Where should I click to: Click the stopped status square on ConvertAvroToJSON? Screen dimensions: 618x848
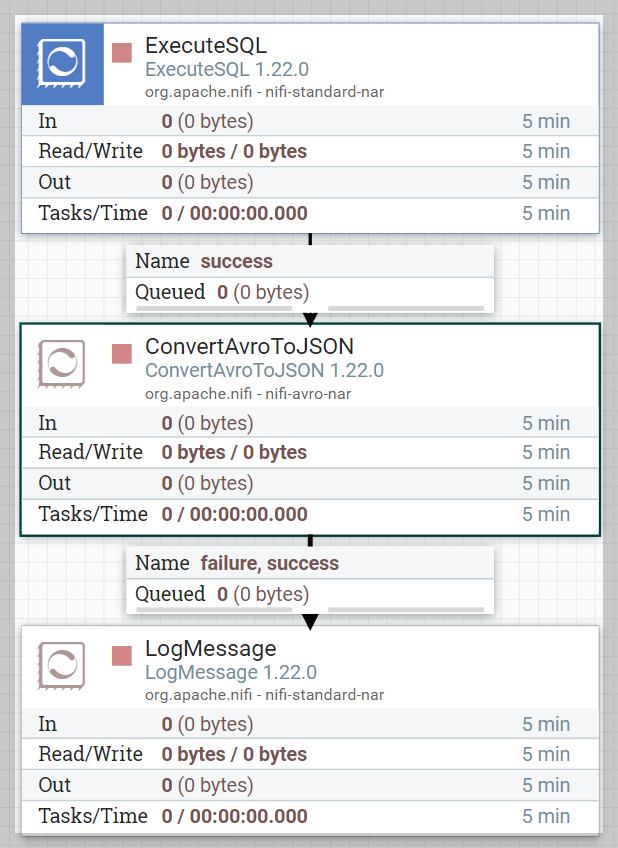tap(122, 354)
